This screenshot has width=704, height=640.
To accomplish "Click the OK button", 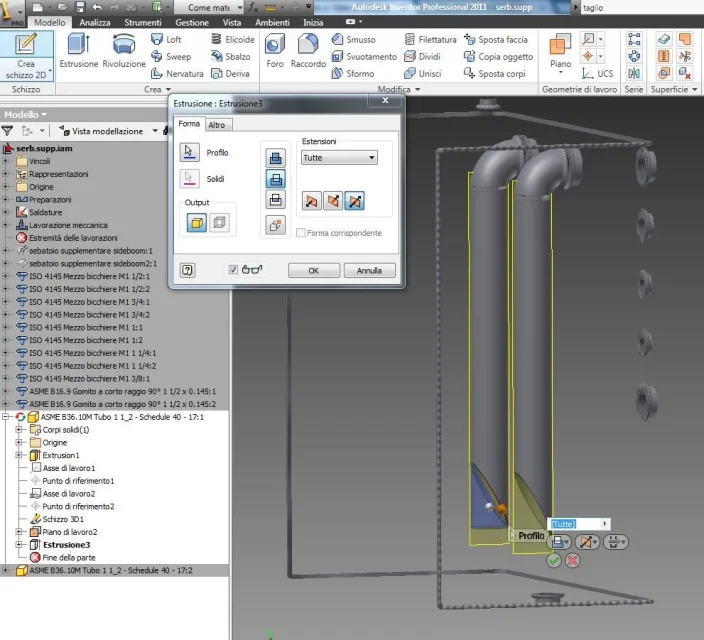I will 313,270.
